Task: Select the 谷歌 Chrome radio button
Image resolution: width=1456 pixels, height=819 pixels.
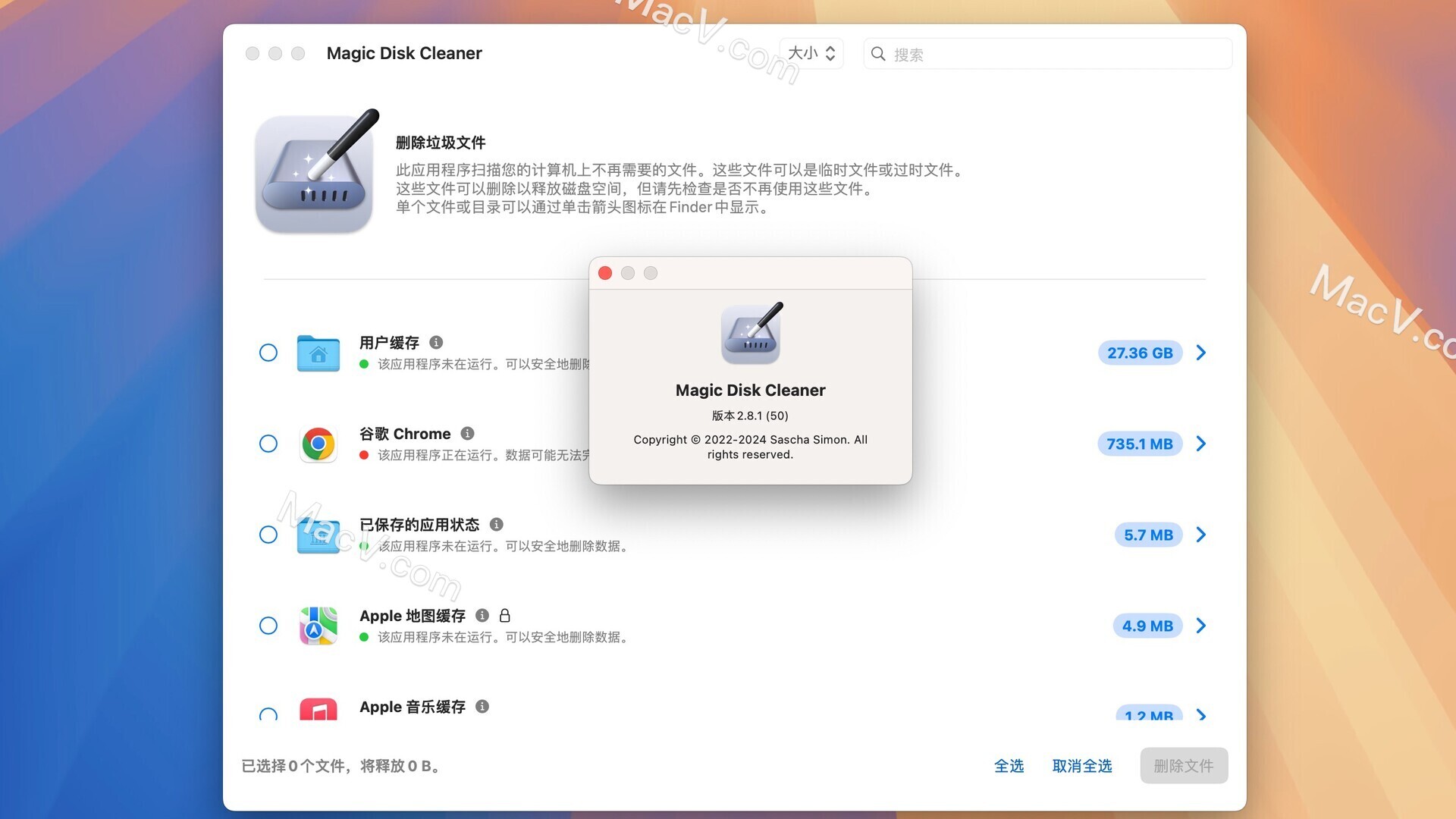Action: 268,444
